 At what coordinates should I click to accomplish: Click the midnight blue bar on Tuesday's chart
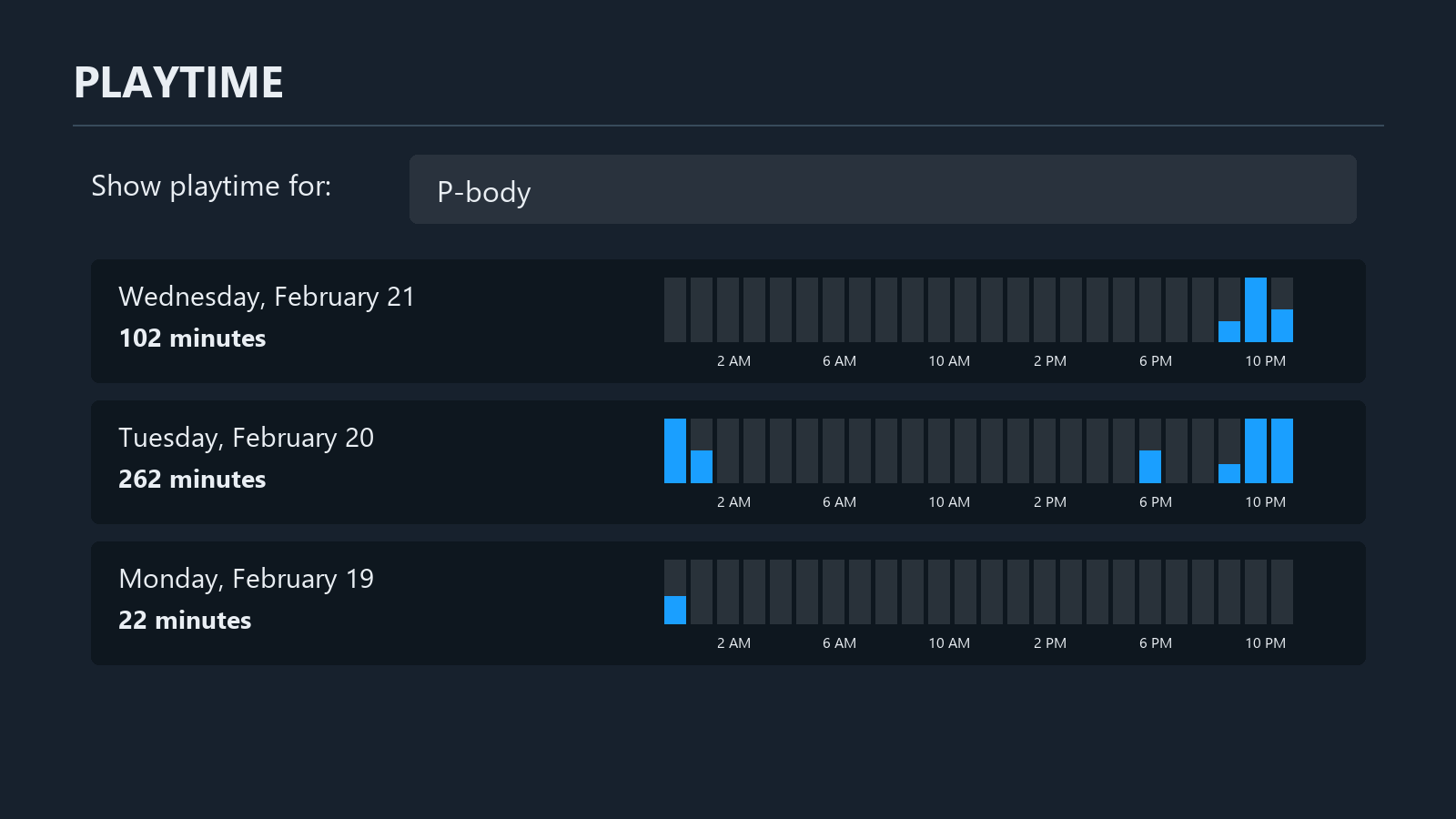[x=675, y=451]
